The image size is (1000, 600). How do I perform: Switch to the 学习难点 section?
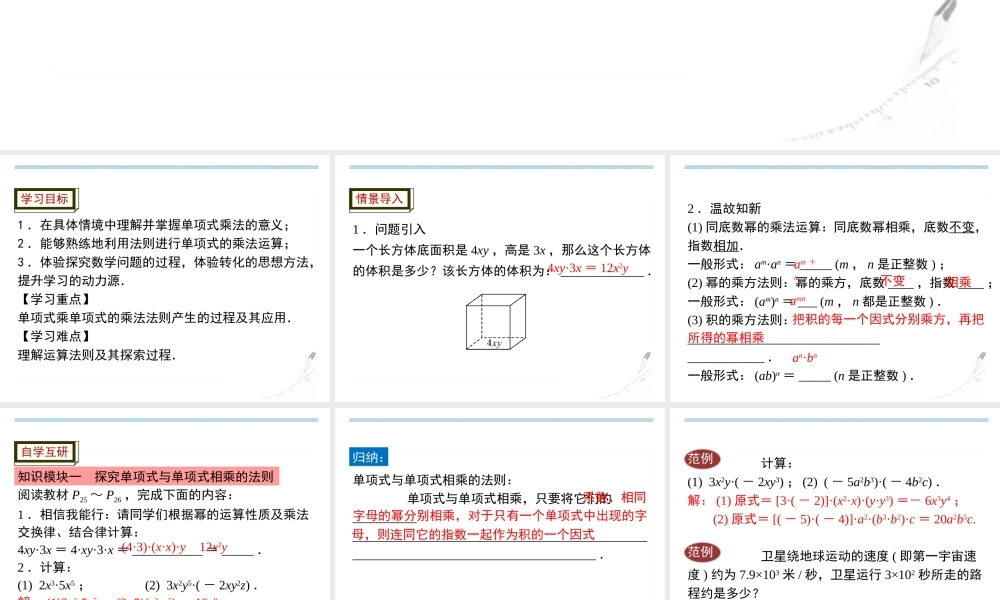tap(45, 335)
